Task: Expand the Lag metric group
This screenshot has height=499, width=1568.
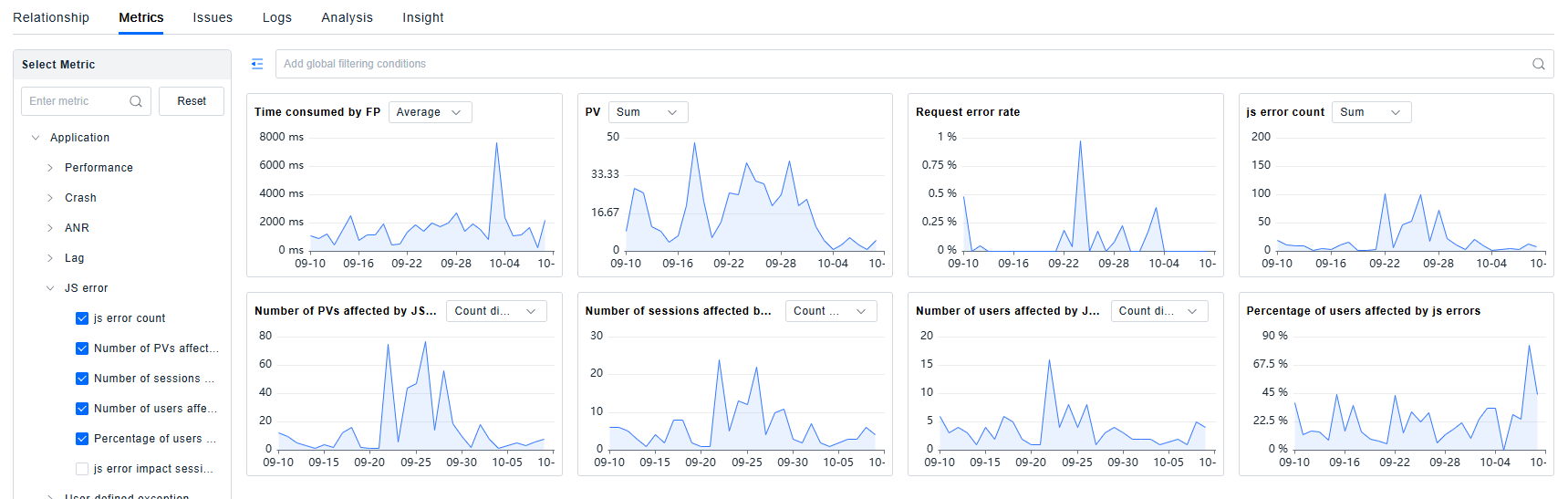Action: (50, 258)
